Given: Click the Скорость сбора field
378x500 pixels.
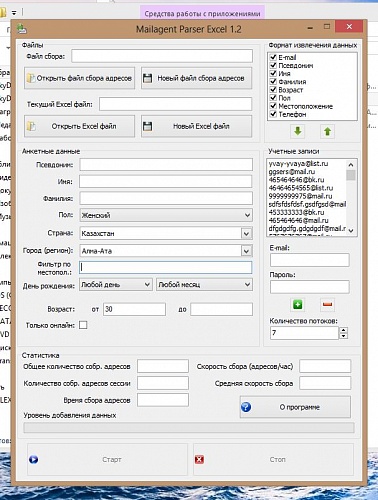Looking at the screenshot, I should [325, 366].
